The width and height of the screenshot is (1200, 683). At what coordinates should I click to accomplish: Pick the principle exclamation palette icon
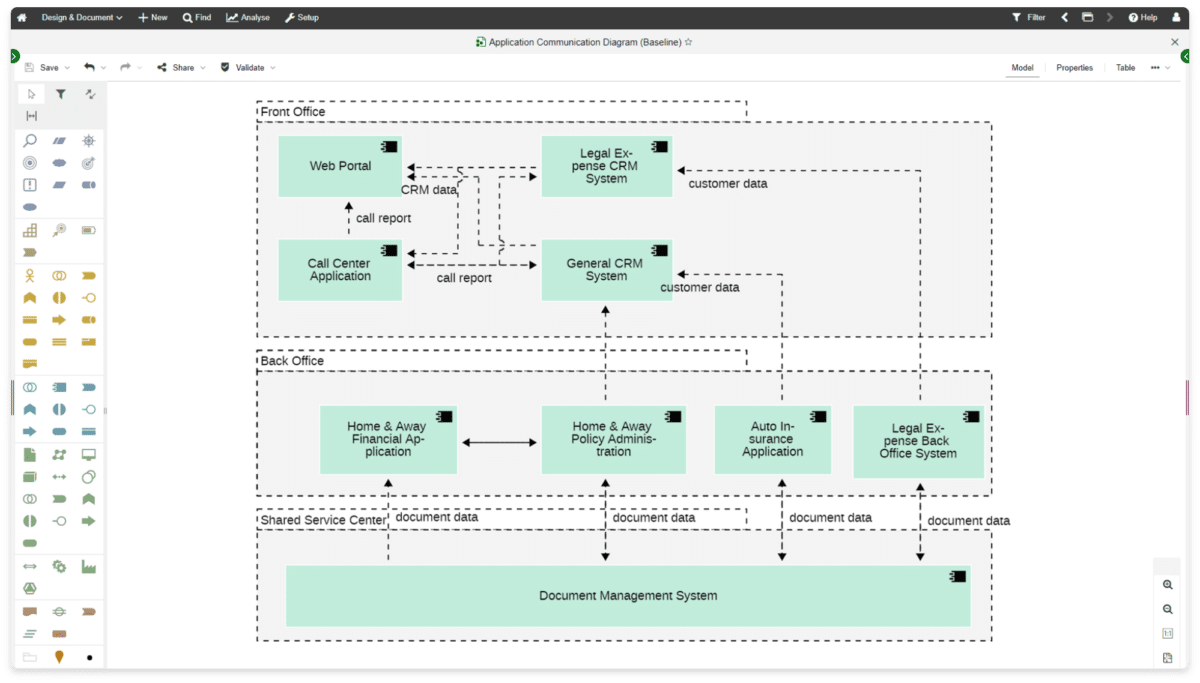click(30, 185)
